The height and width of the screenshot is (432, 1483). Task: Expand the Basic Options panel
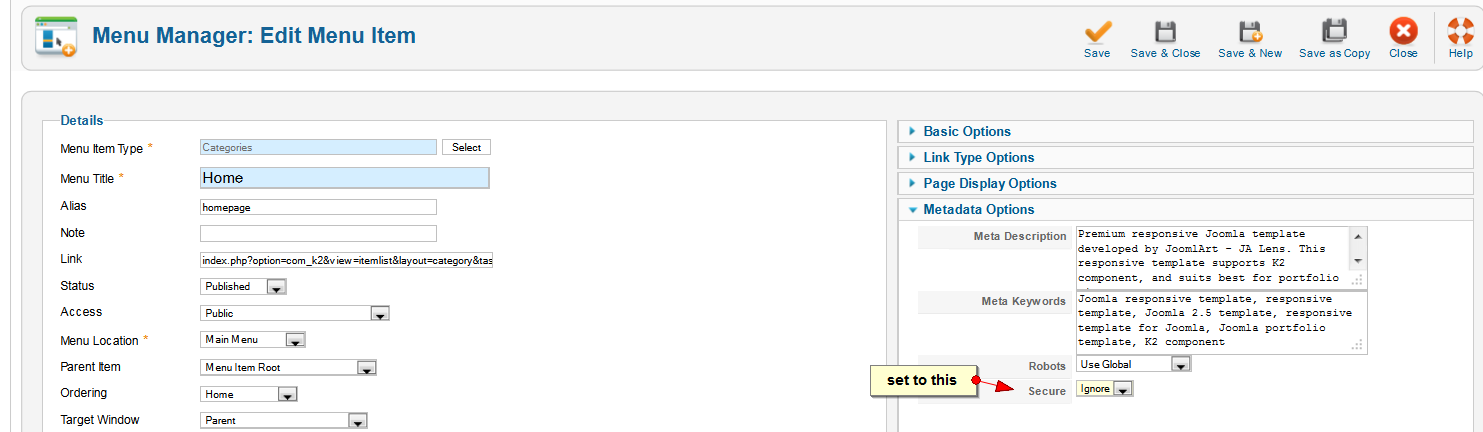[x=967, y=131]
